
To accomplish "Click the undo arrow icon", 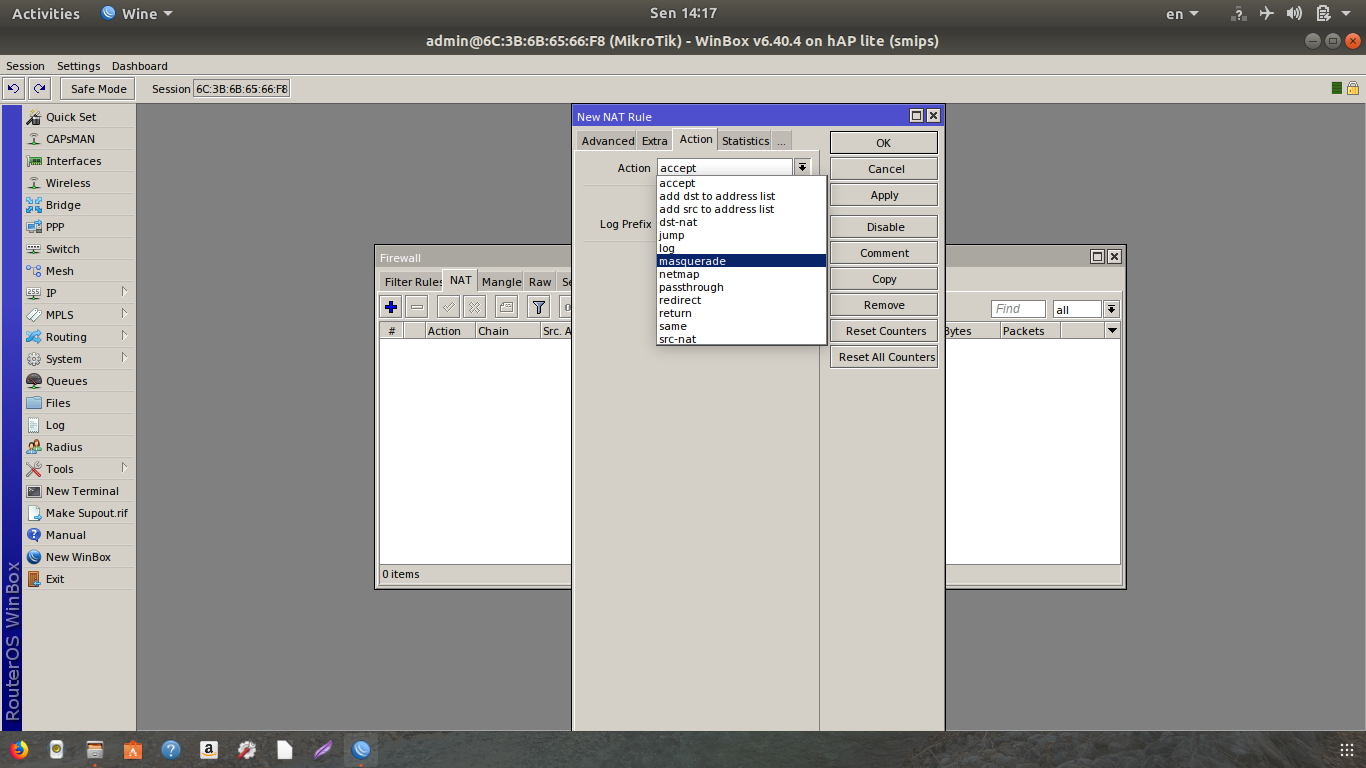I will tap(14, 89).
